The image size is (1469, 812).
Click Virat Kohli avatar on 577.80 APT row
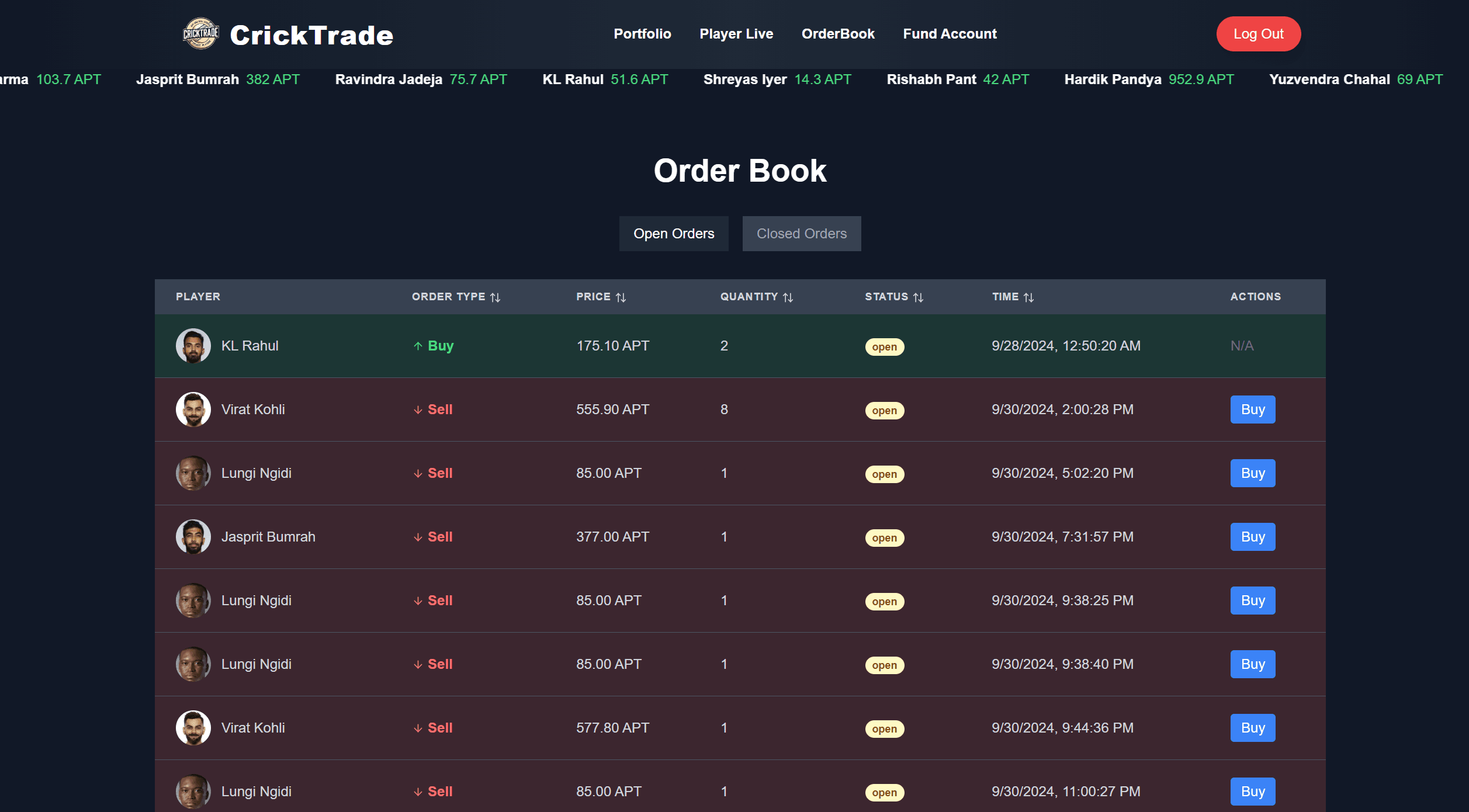tap(193, 728)
